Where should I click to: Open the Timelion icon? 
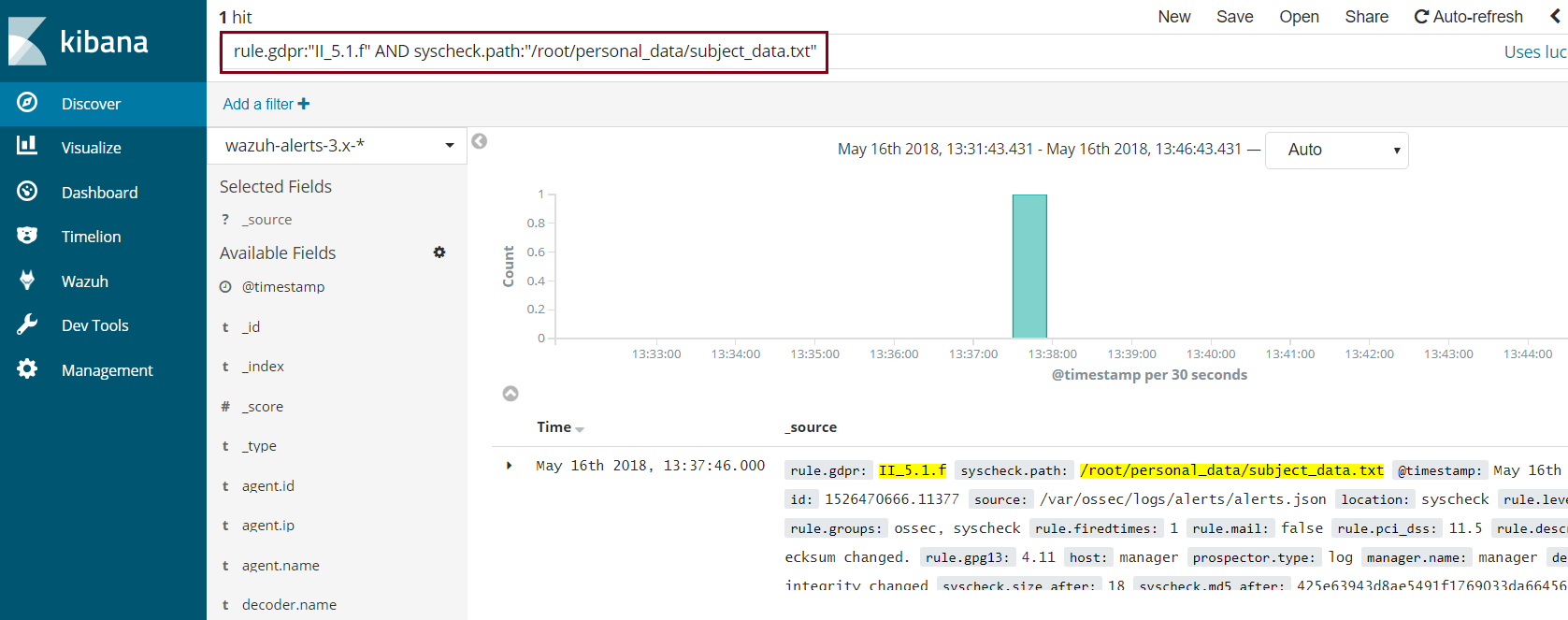(x=27, y=236)
